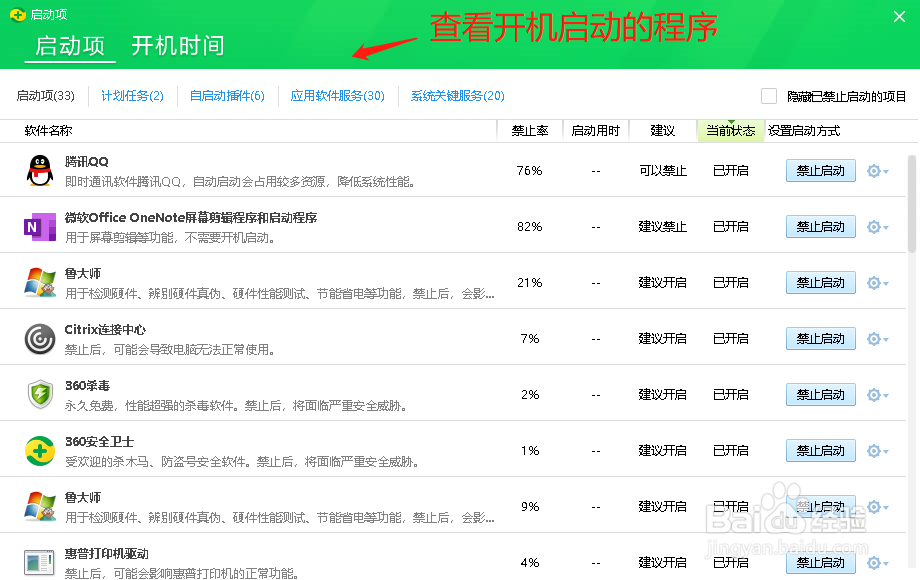Disable startup for 腾讯QQ
Viewport: 920px width, 580px height.
click(820, 171)
